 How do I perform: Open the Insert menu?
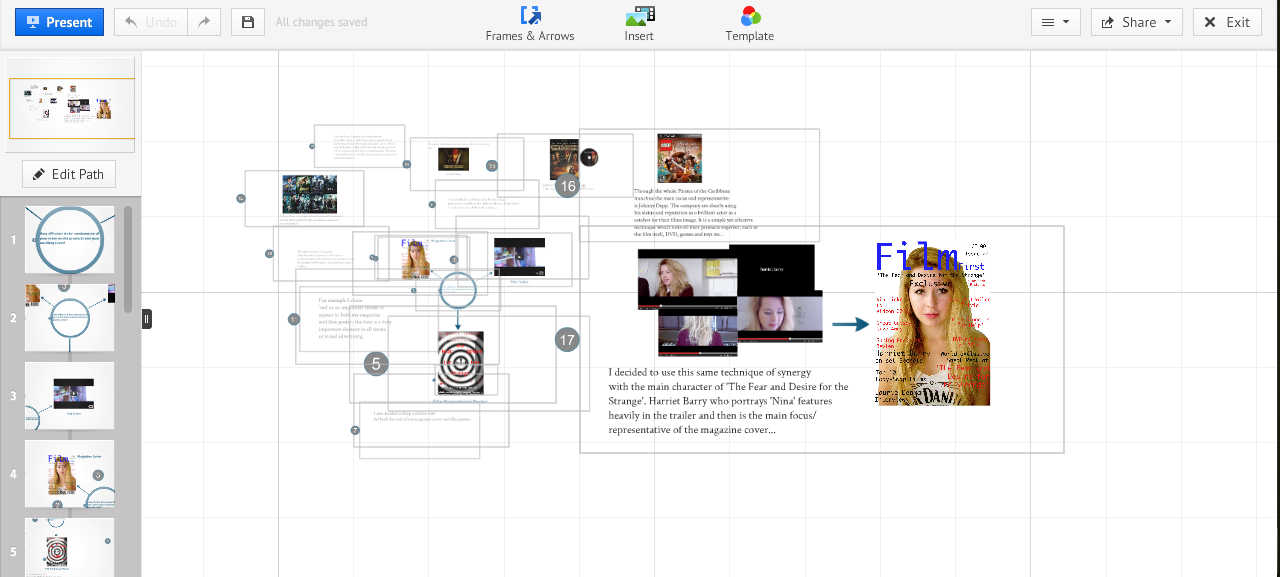(x=639, y=24)
